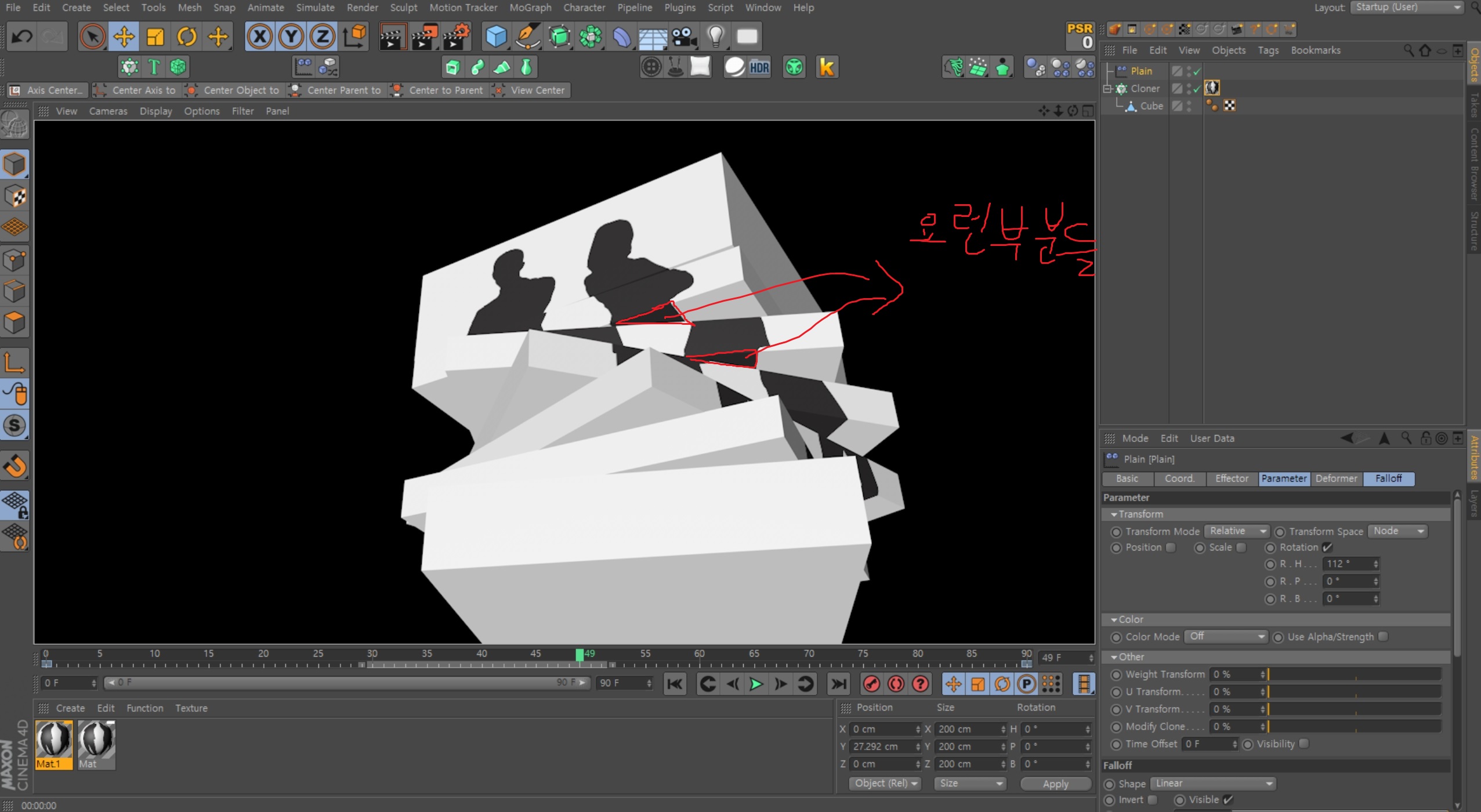Enable Use Alpha/Strength checkbox

point(1383,637)
